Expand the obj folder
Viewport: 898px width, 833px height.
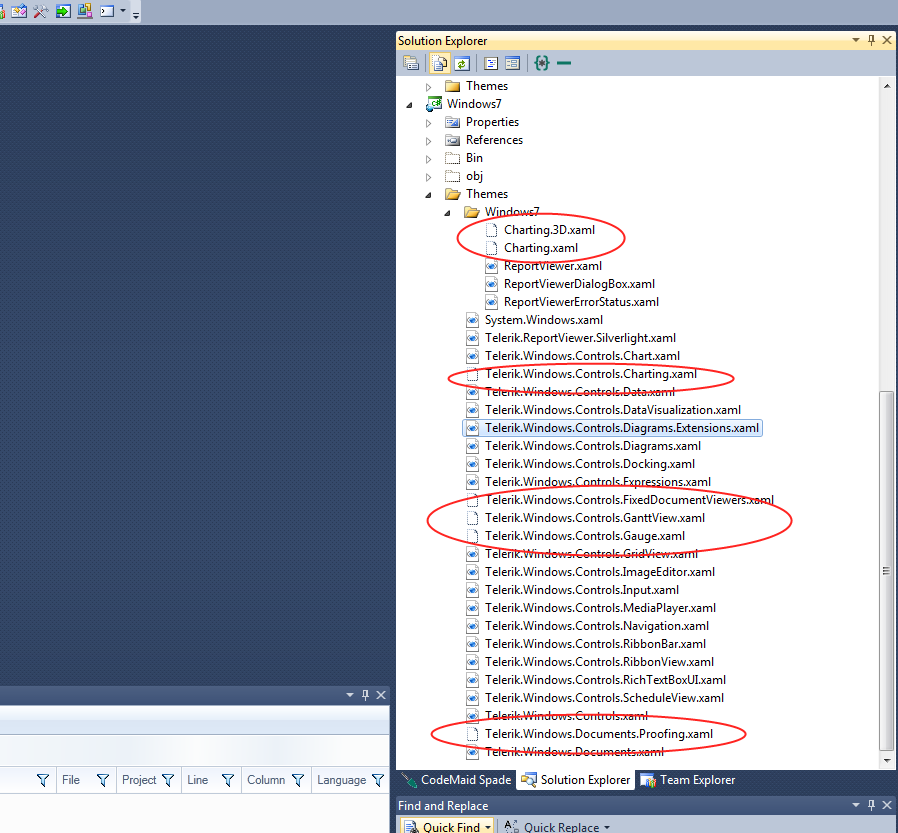(428, 177)
